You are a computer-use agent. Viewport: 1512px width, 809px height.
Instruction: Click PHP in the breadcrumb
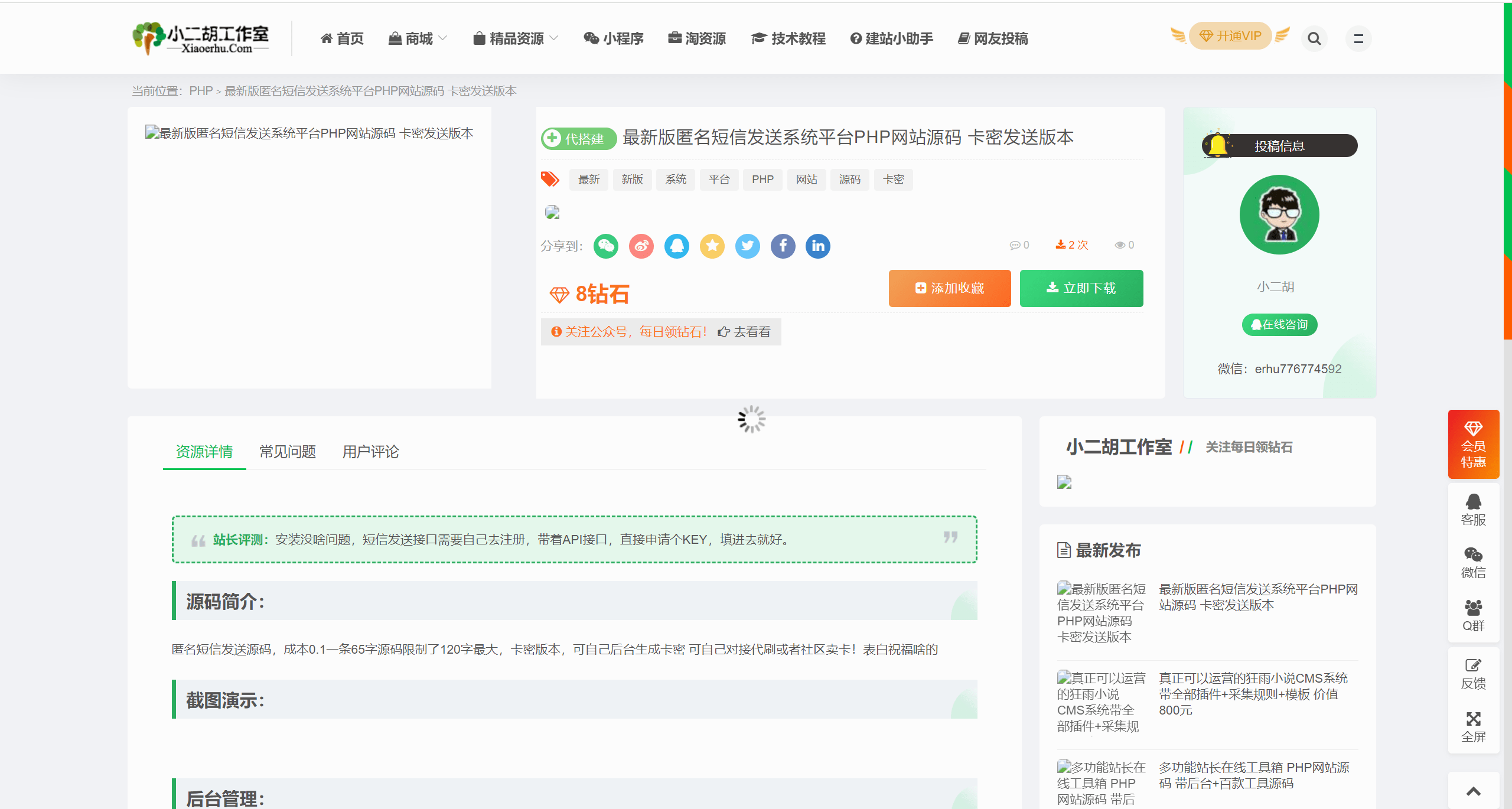(x=201, y=91)
